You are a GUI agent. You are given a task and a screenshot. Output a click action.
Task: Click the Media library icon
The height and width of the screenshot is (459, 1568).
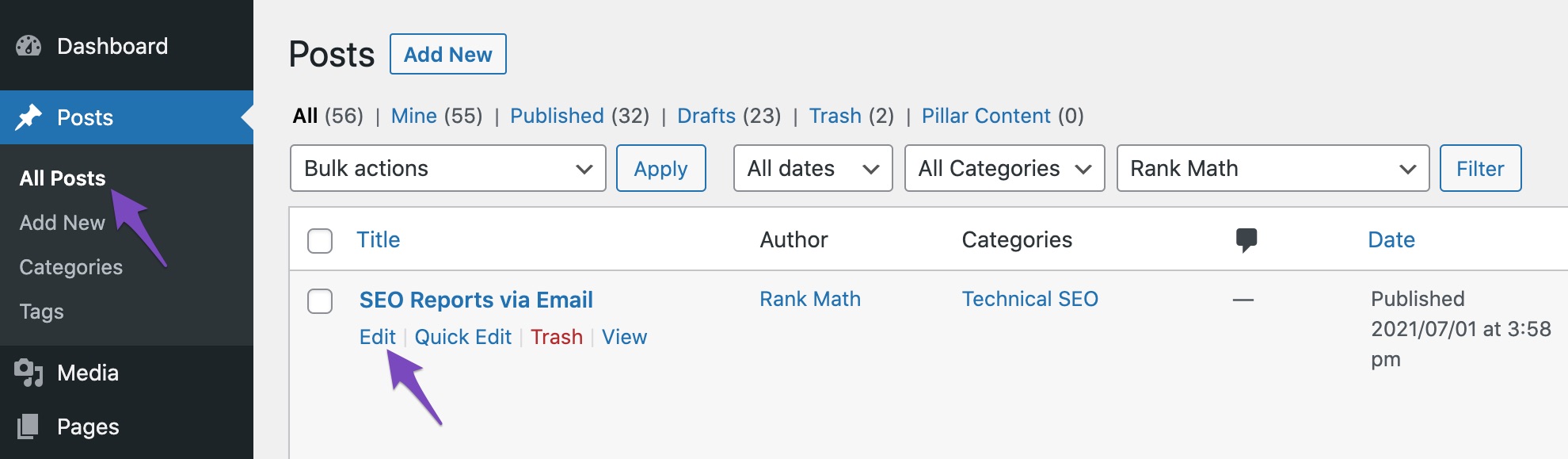point(29,373)
